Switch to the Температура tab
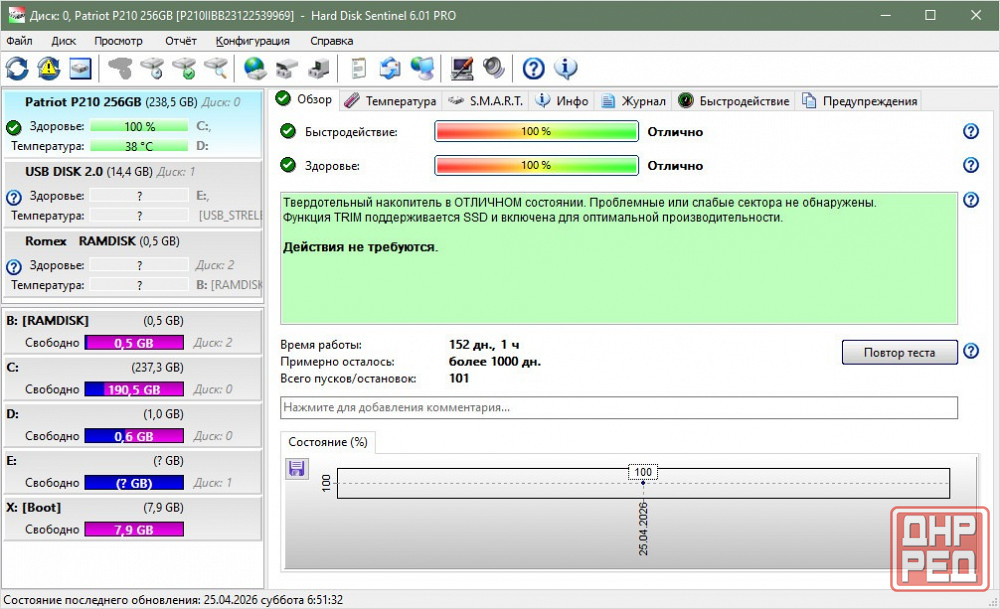Image resolution: width=1000 pixels, height=609 pixels. click(391, 101)
